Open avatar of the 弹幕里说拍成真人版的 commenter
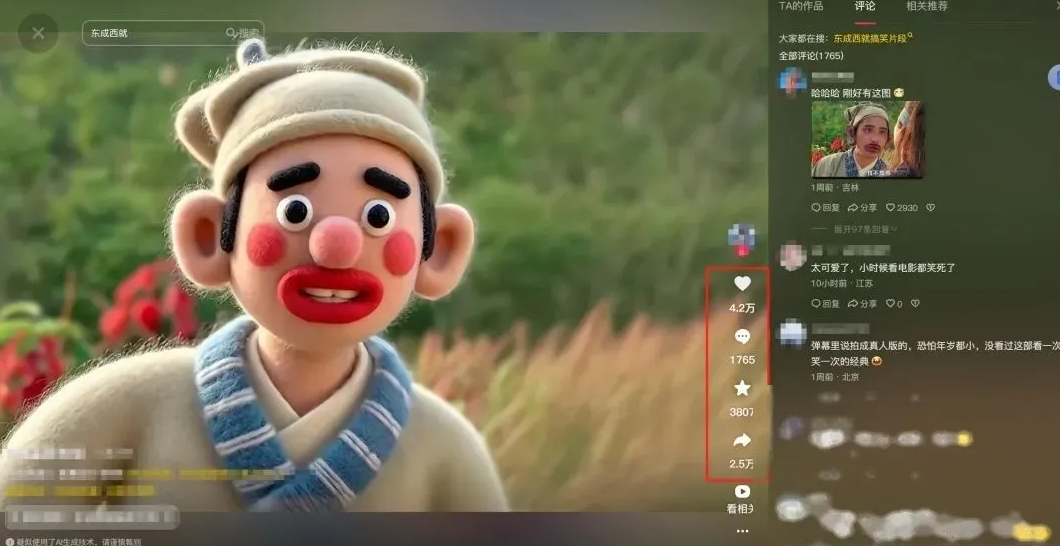 pos(792,332)
